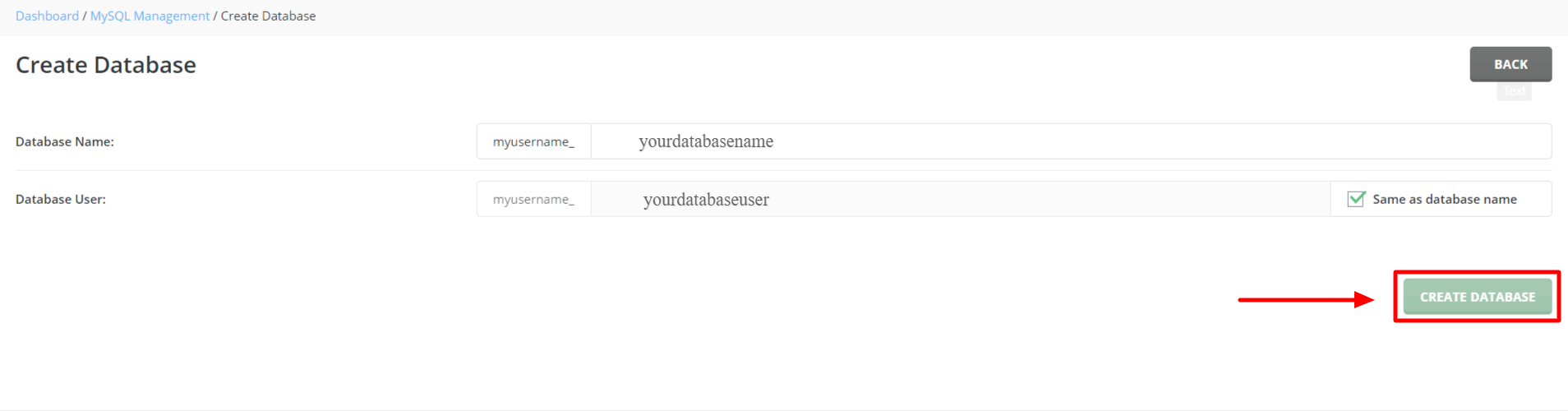Image resolution: width=1568 pixels, height=411 pixels.
Task: Click the faint 'Text' tag under BACK
Action: 1515,91
